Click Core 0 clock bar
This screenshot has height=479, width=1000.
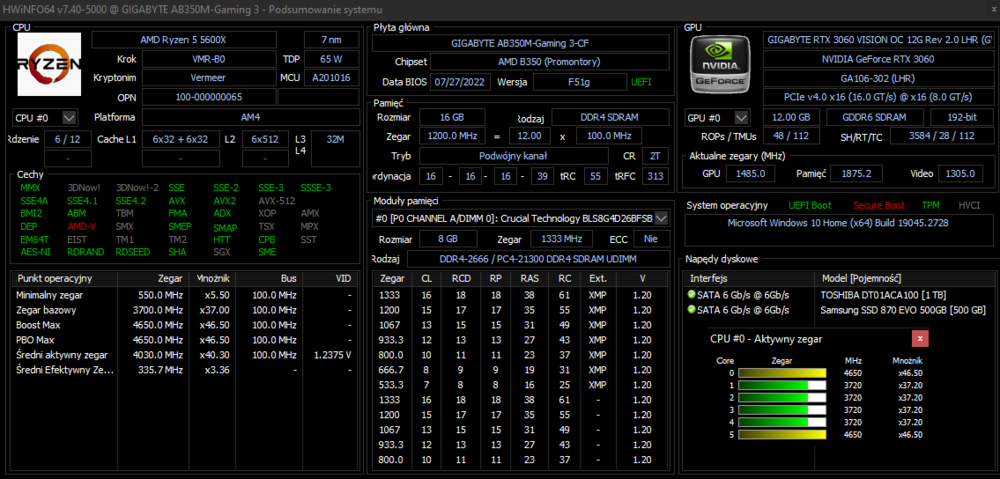tap(782, 373)
